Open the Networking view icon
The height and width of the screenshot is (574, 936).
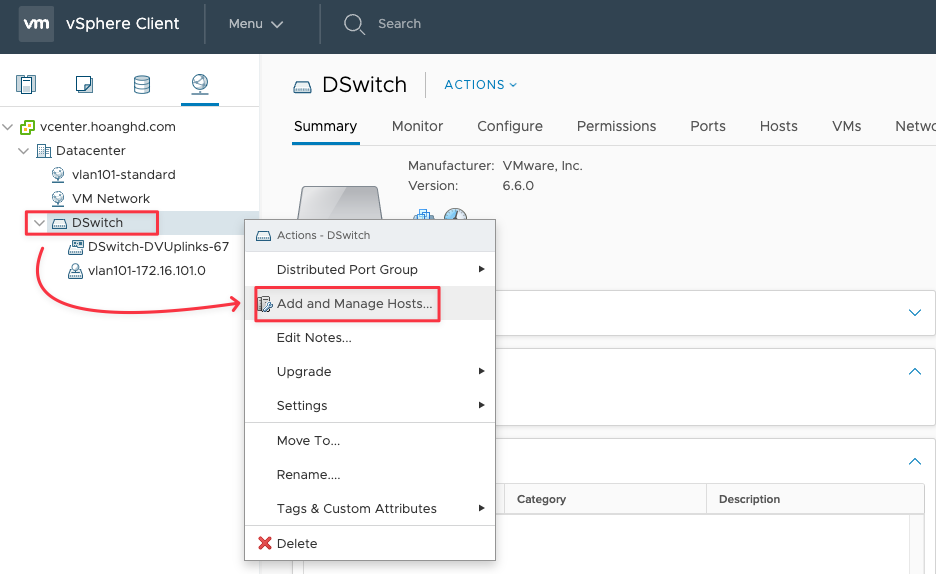pos(199,84)
